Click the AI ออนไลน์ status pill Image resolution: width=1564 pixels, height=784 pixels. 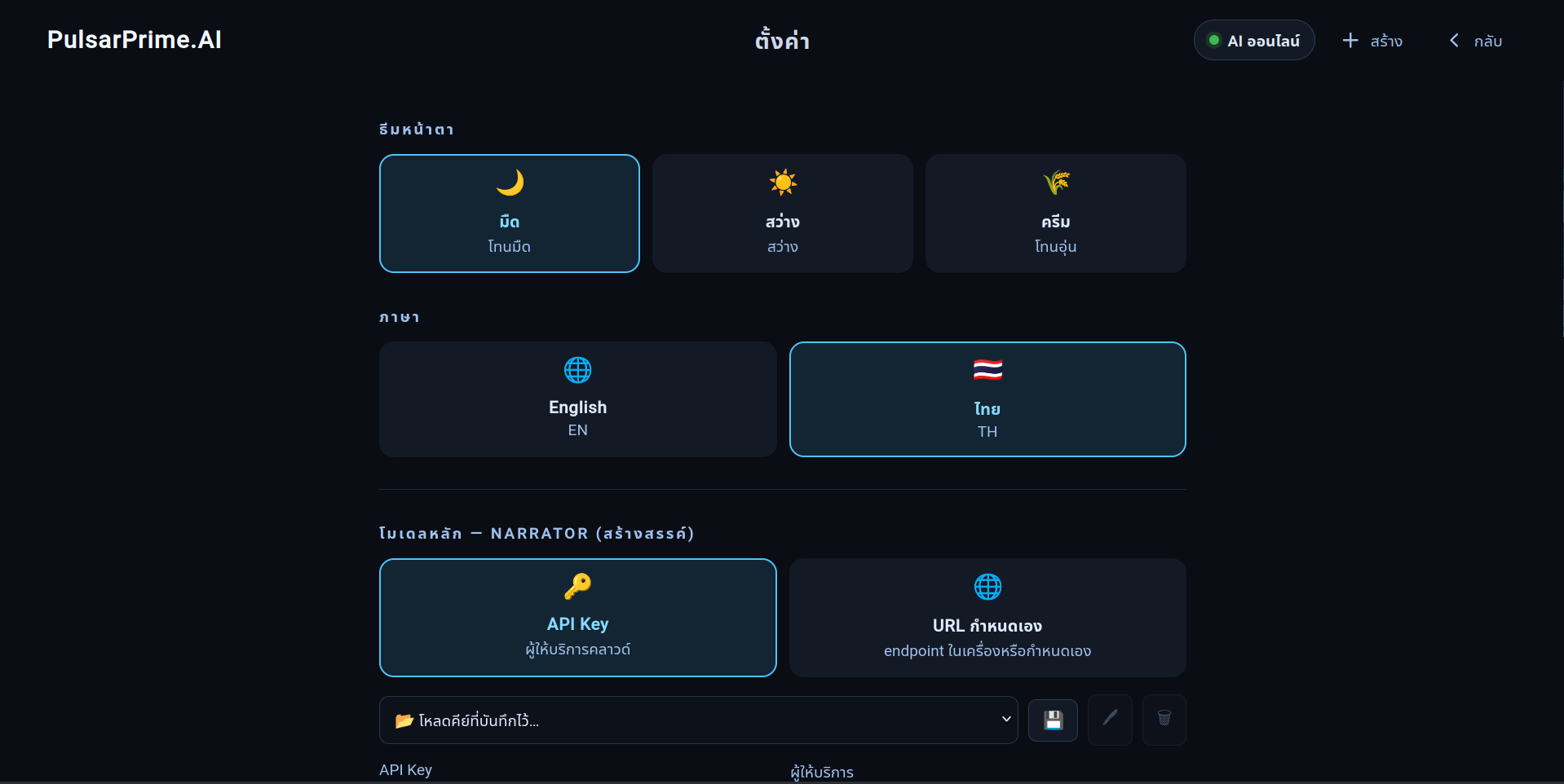pyautogui.click(x=1254, y=40)
